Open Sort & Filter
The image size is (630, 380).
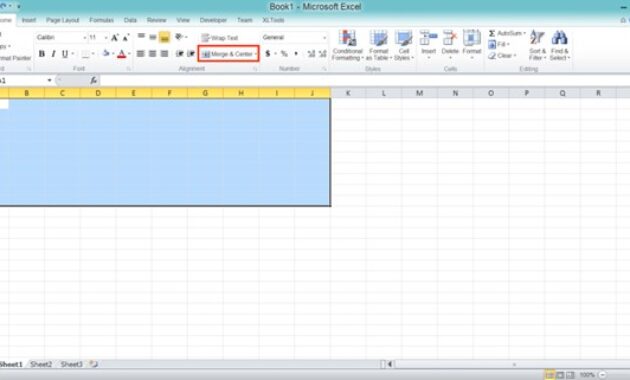tap(537, 45)
